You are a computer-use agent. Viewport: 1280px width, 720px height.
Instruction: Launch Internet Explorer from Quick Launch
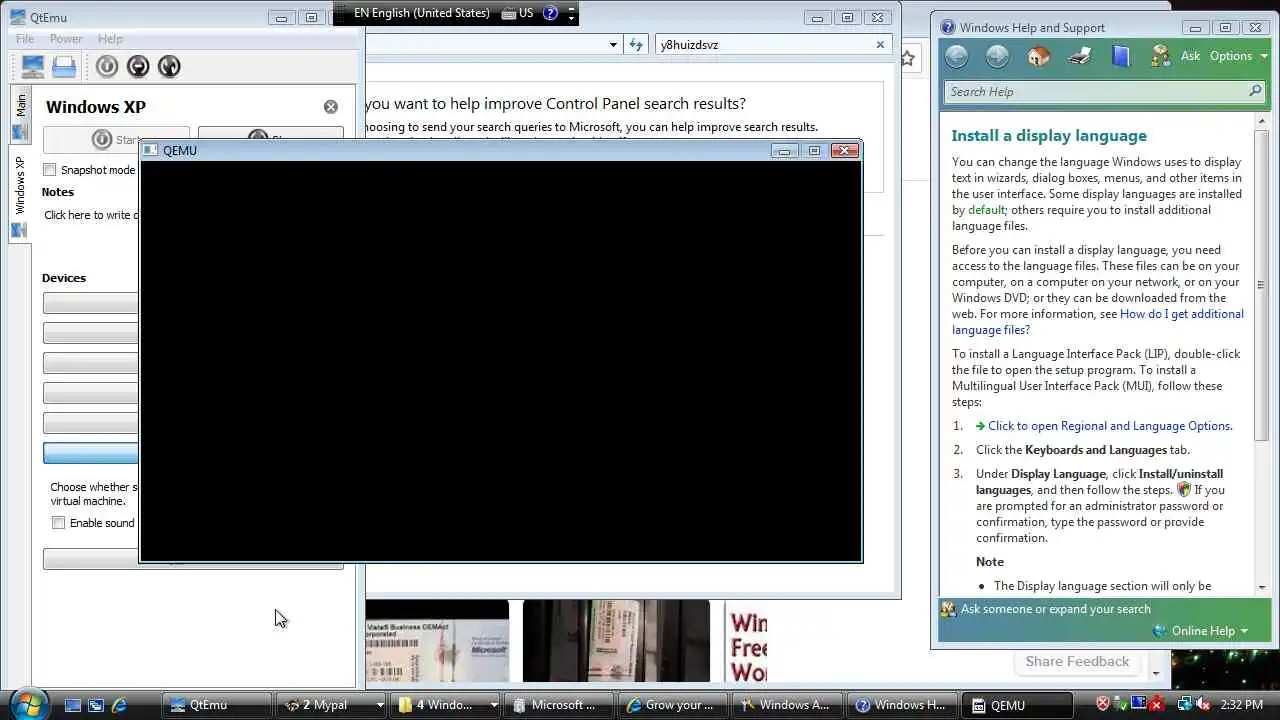(120, 705)
